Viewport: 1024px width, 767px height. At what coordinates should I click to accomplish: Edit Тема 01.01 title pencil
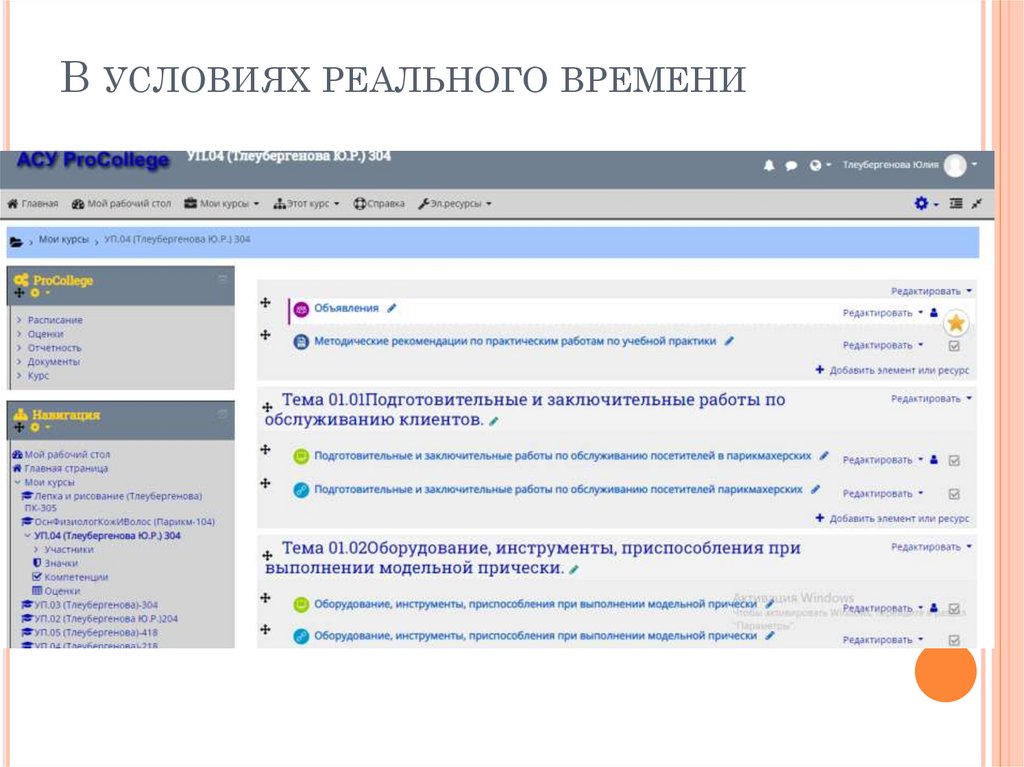point(494,421)
